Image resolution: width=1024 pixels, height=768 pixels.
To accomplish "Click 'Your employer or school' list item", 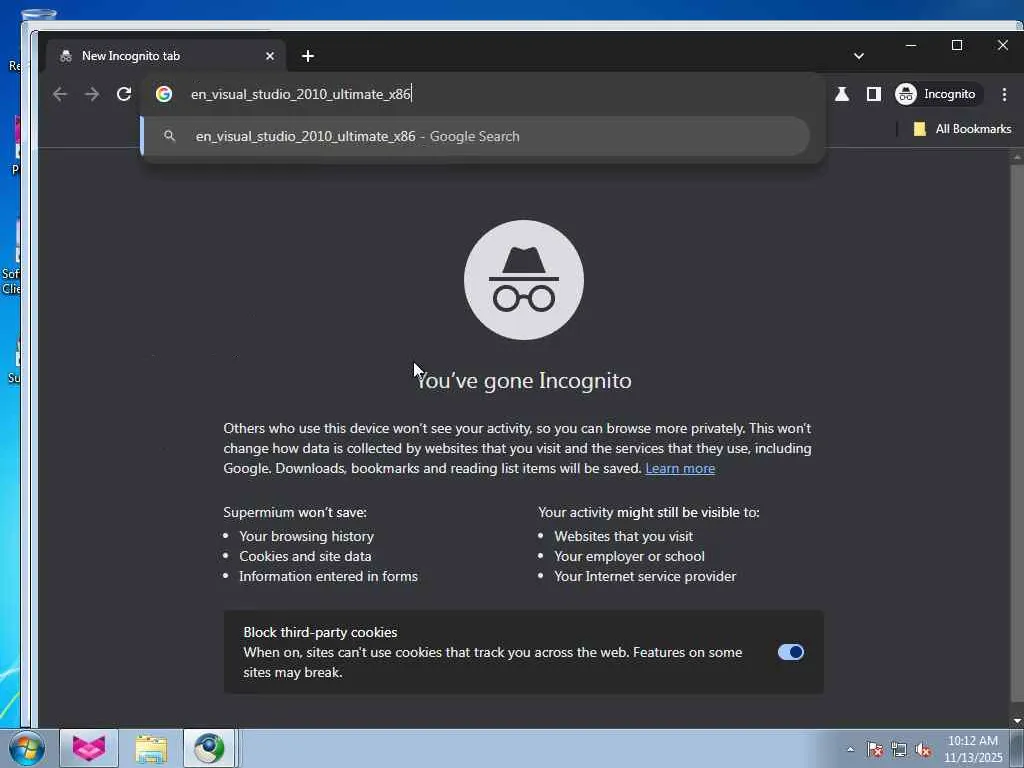I will pos(630,556).
